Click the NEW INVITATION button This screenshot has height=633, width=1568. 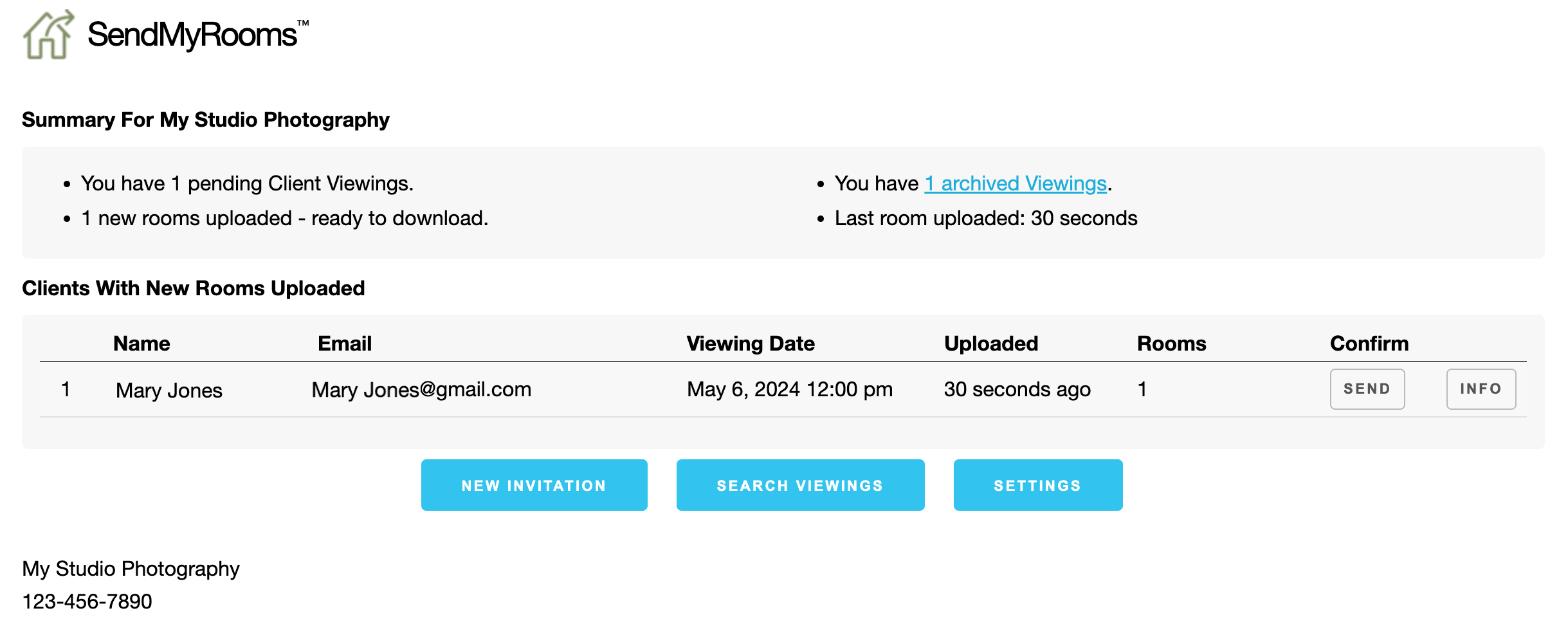tap(534, 486)
